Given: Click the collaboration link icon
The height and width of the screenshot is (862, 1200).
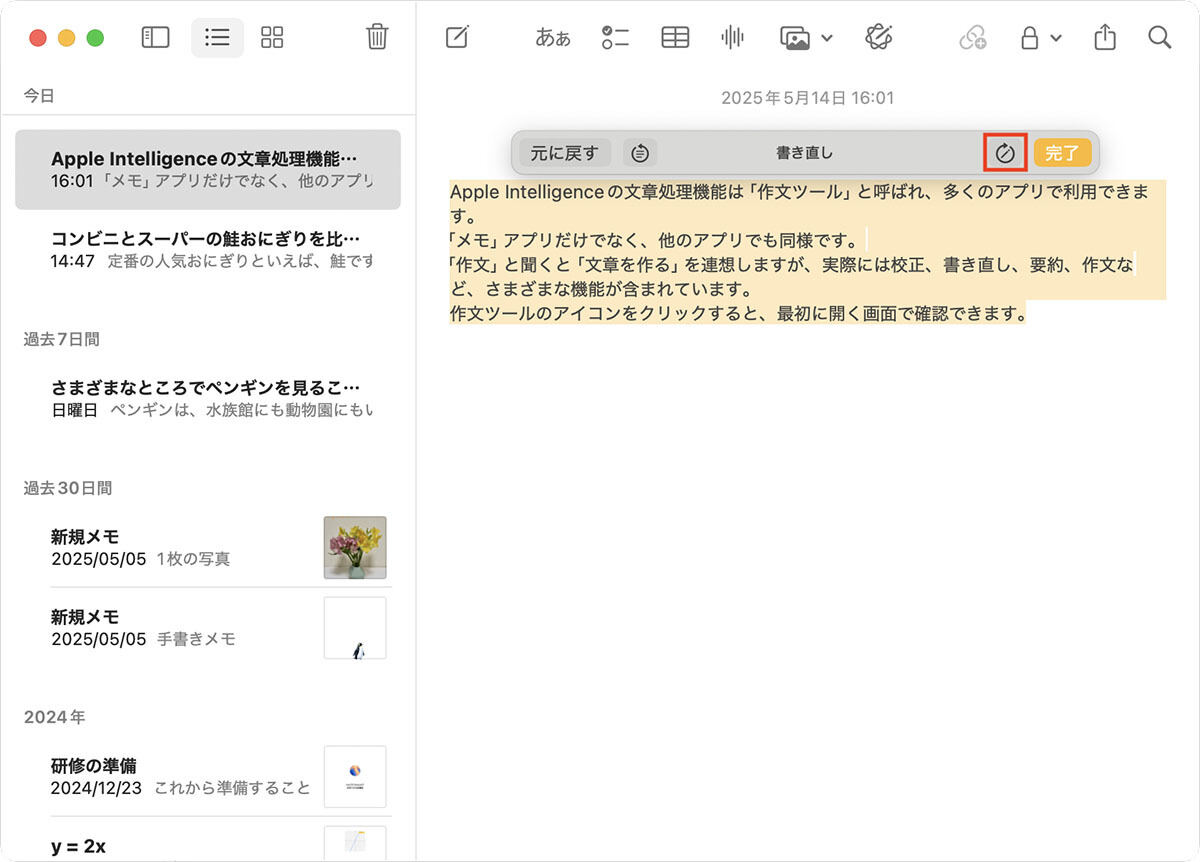Looking at the screenshot, I should point(972,38).
